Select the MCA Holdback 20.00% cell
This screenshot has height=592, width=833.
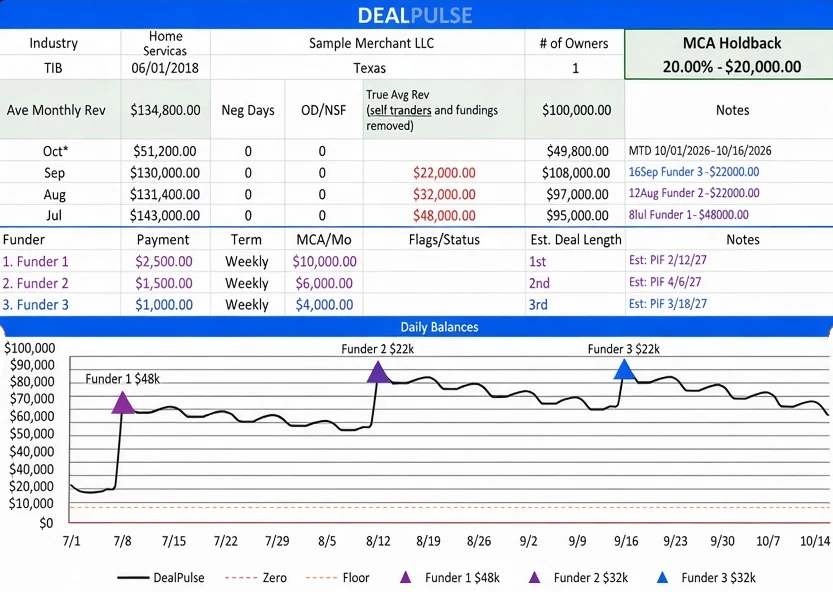coord(729,54)
